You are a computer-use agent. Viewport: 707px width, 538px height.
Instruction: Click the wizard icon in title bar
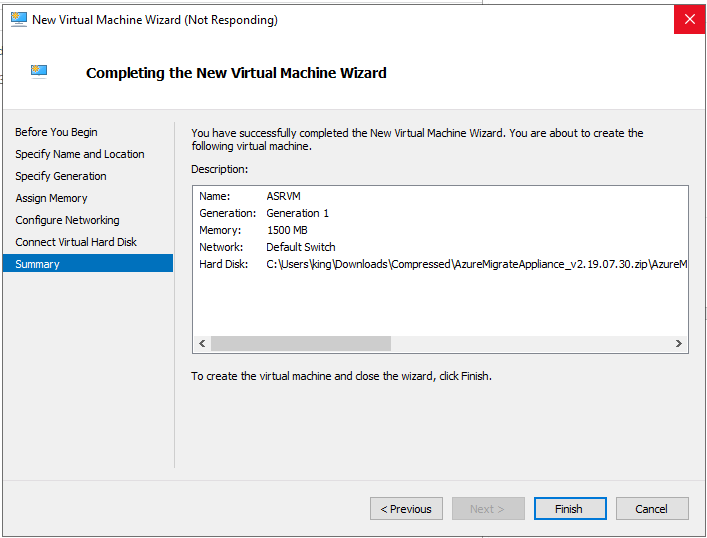[x=18, y=19]
